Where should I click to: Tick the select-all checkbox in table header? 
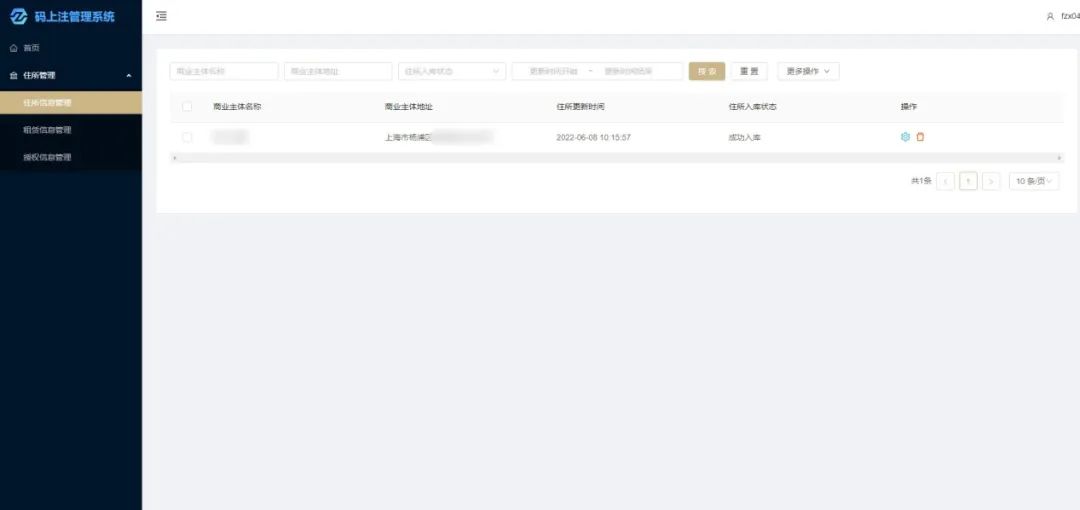point(187,106)
